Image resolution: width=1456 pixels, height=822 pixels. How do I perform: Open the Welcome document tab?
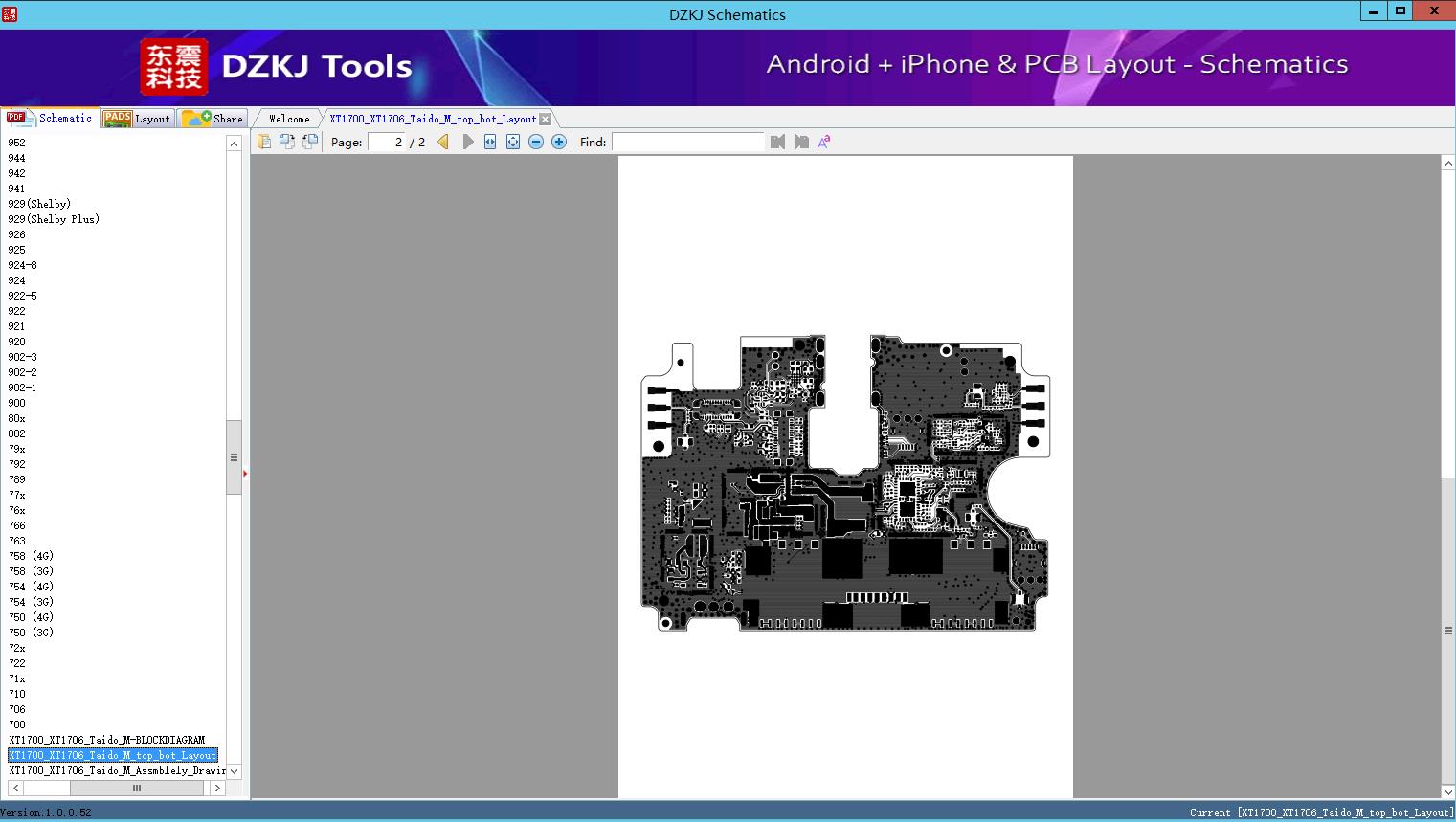[x=289, y=119]
